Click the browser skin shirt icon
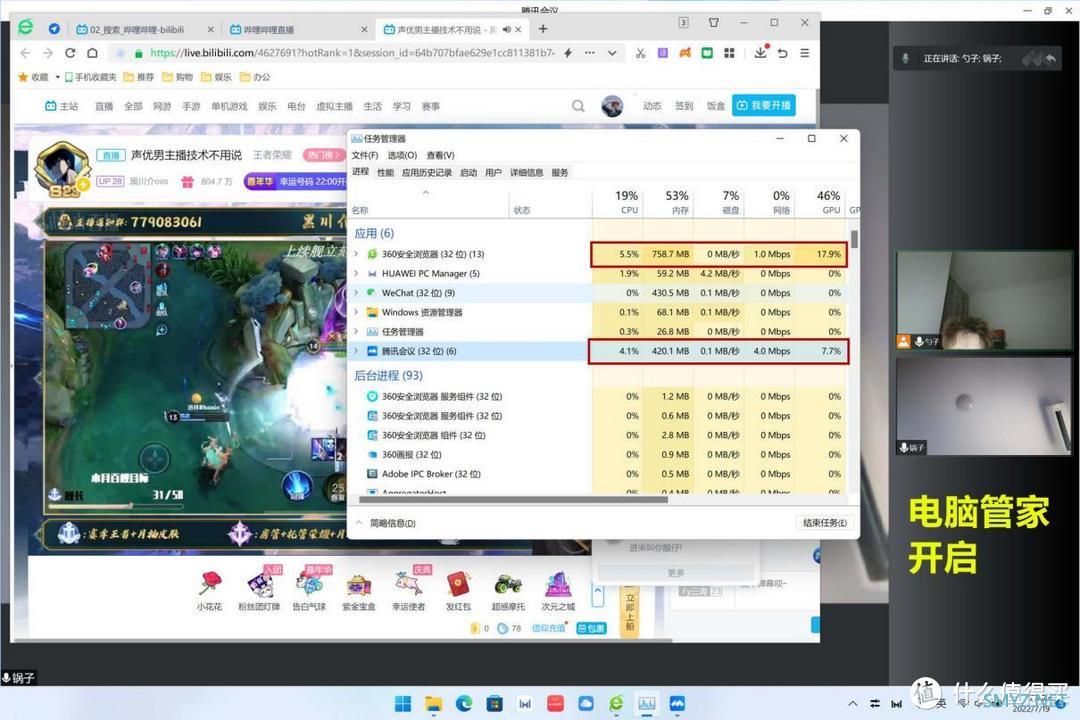This screenshot has height=720, width=1080. [x=714, y=23]
